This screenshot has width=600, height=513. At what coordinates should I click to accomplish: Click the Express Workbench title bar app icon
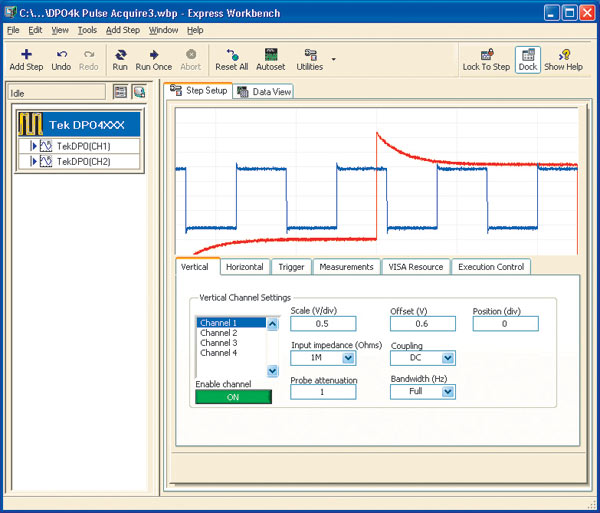tap(10, 13)
